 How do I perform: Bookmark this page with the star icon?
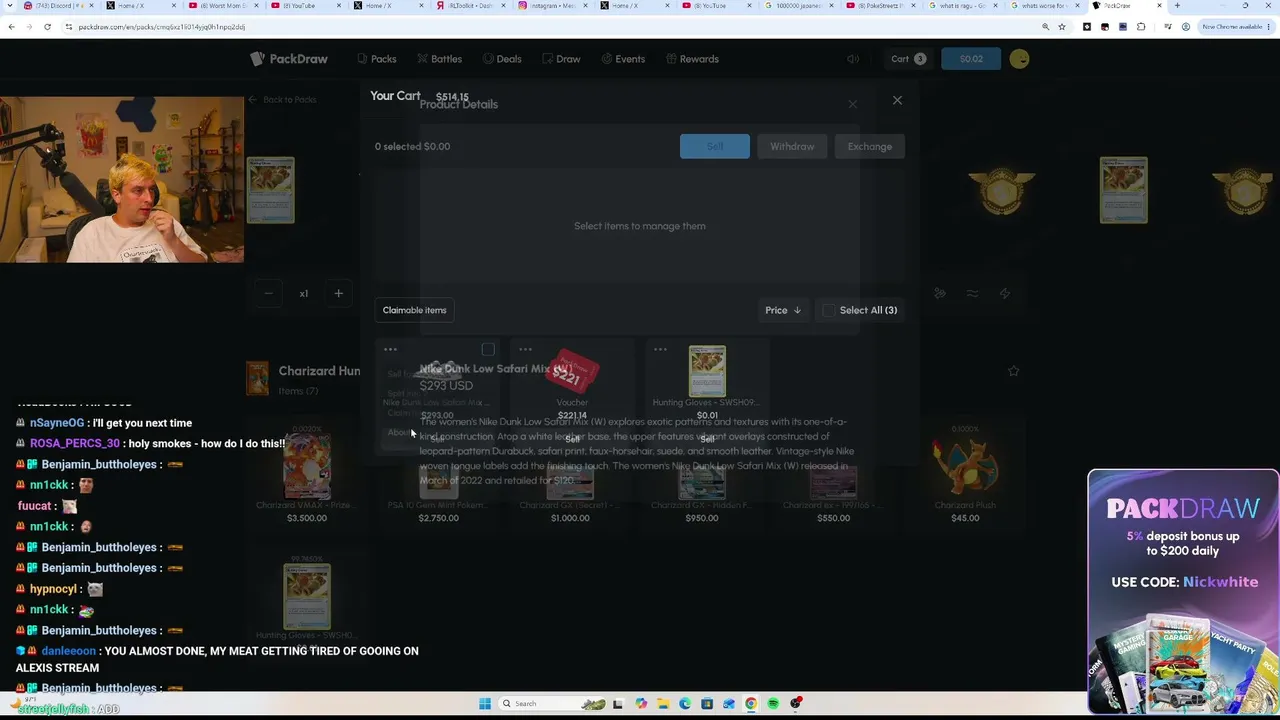click(x=1062, y=26)
